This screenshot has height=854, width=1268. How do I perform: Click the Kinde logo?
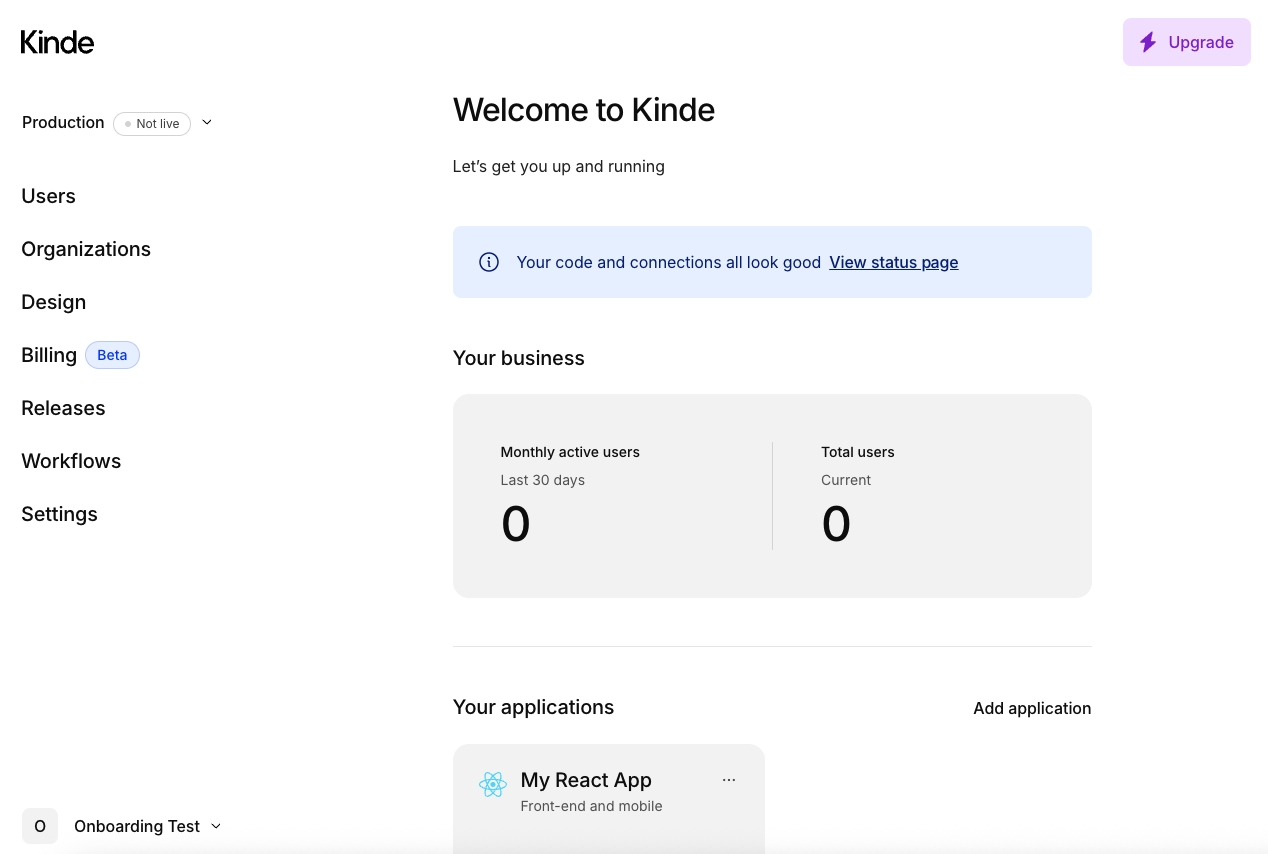(57, 42)
